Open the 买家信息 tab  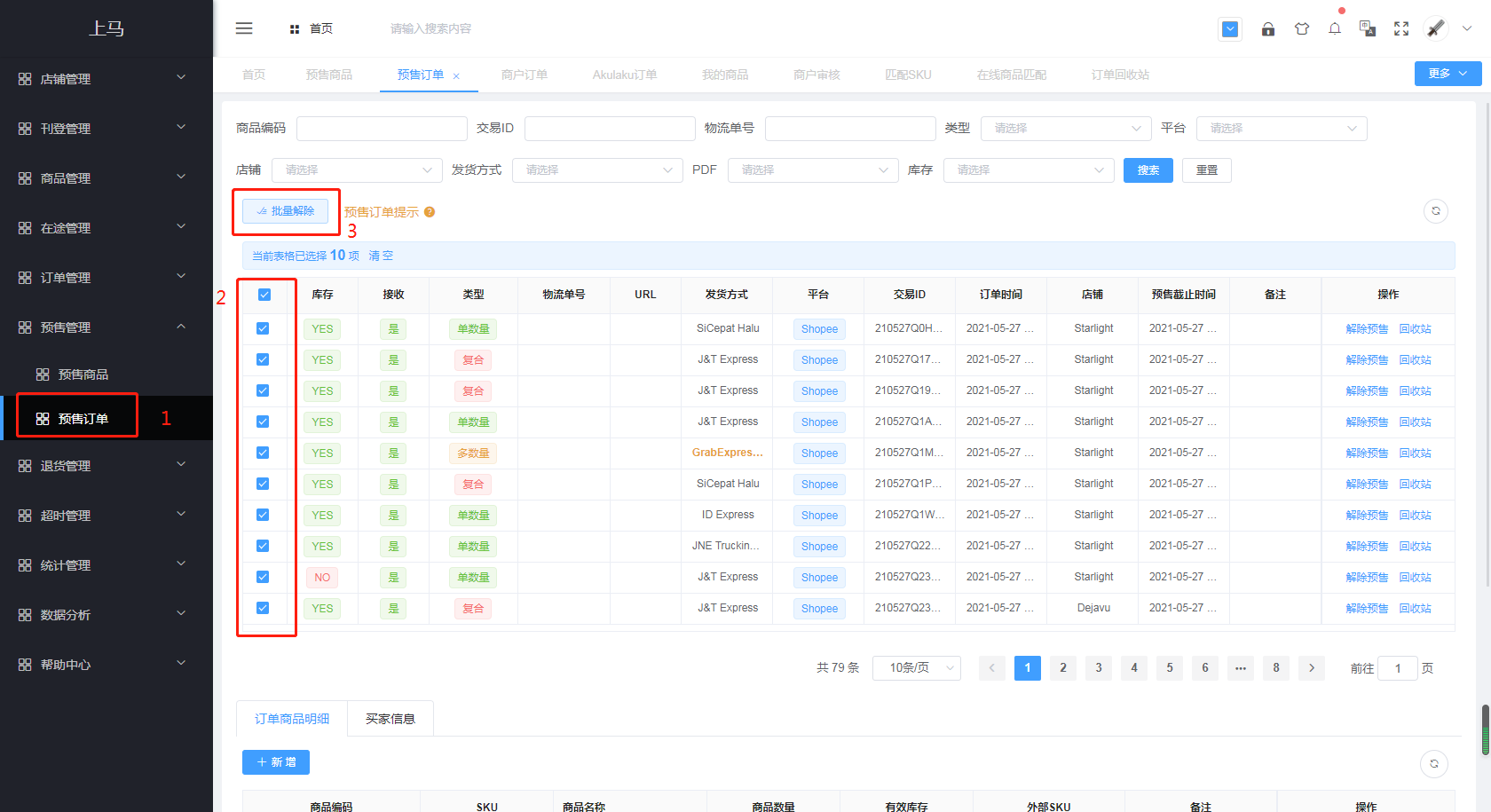pos(390,719)
